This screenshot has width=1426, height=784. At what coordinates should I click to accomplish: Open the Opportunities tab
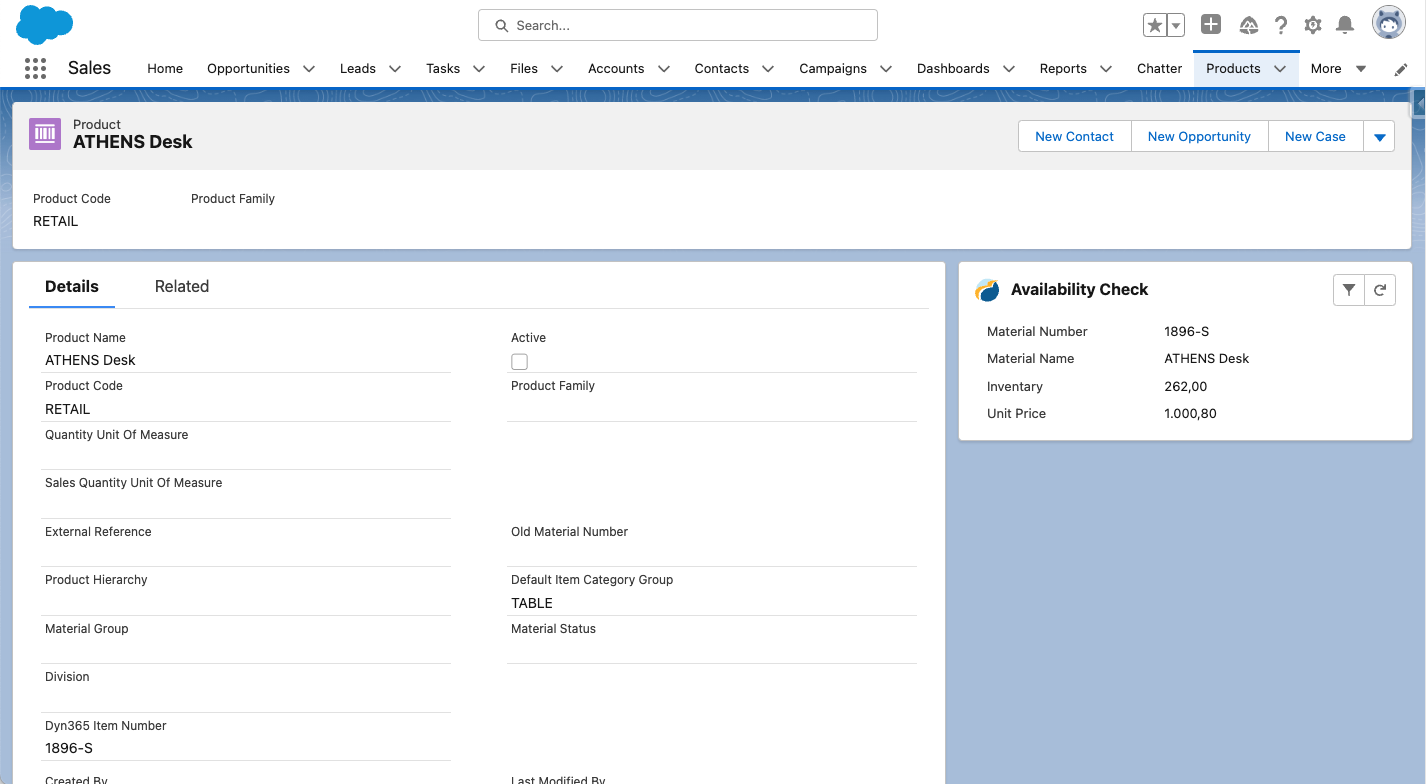pyautogui.click(x=248, y=69)
